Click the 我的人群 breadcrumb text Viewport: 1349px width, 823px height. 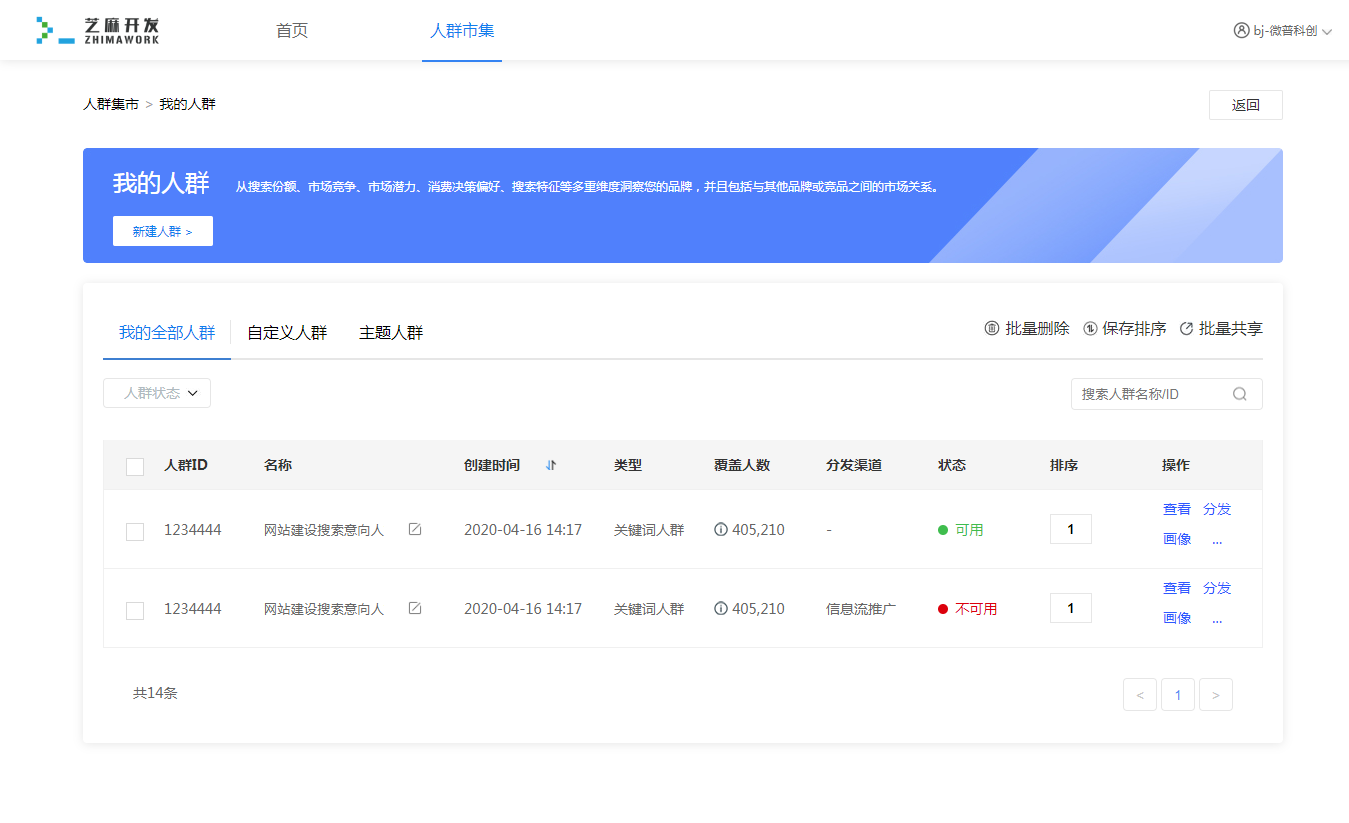pyautogui.click(x=187, y=104)
